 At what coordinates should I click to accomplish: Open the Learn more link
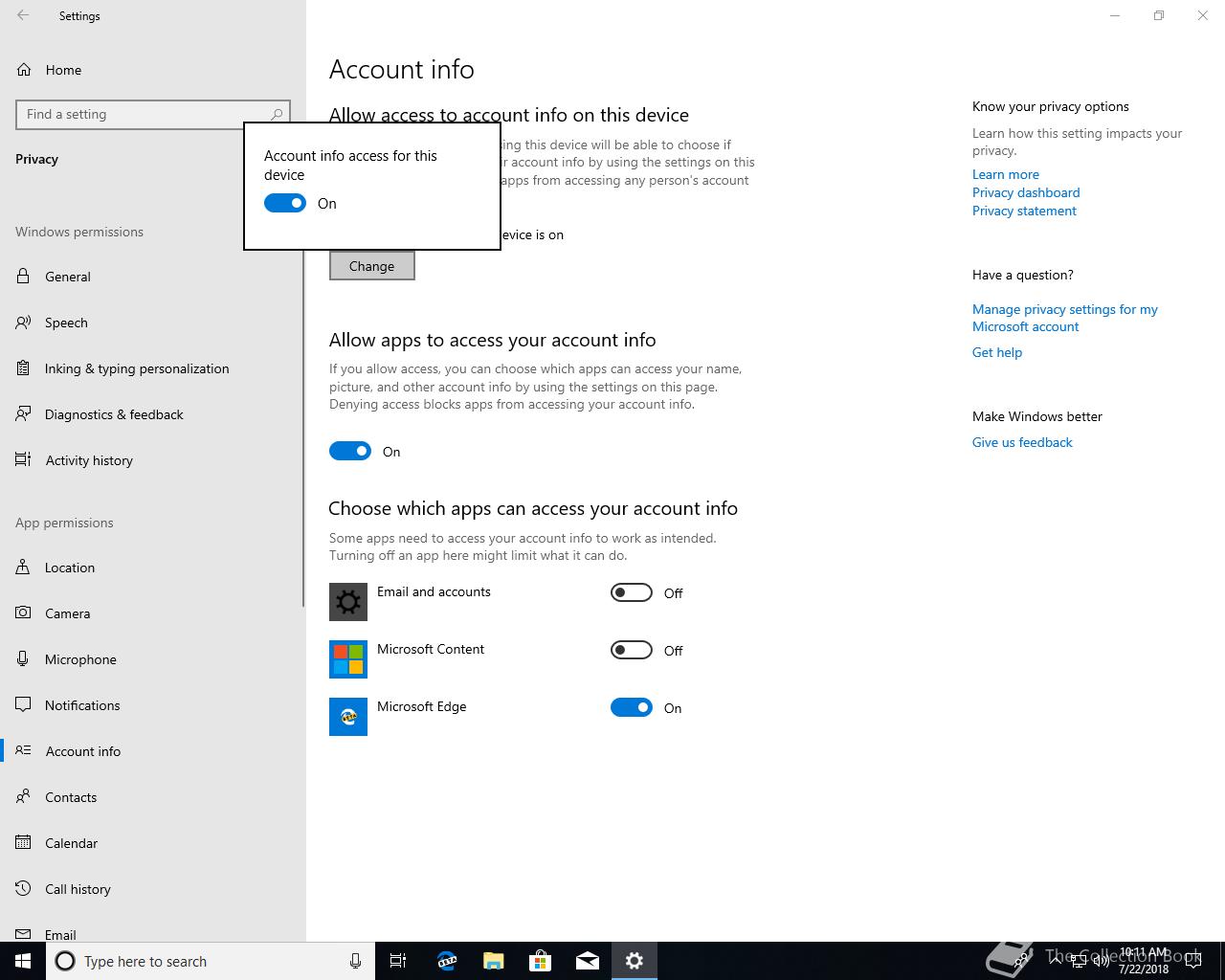[x=1006, y=174]
